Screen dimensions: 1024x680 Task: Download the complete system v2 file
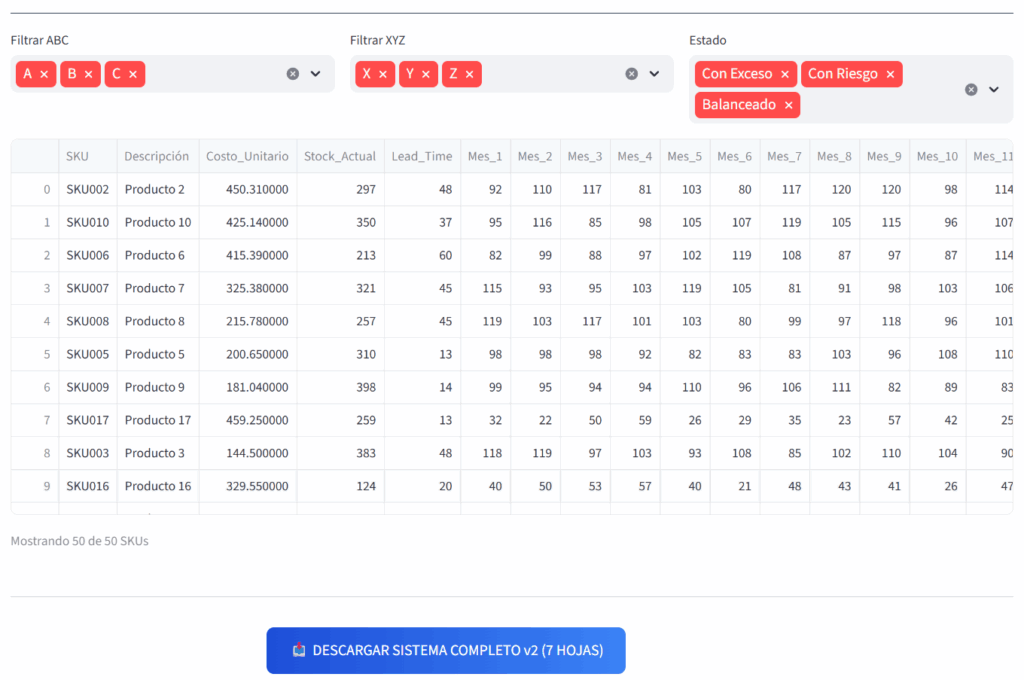pos(446,650)
